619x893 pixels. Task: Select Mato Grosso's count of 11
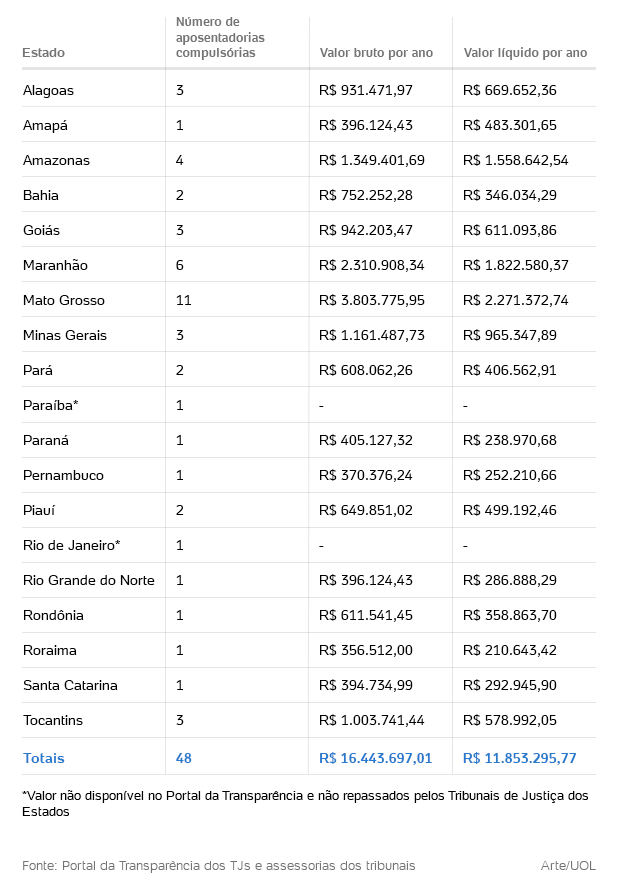point(184,300)
